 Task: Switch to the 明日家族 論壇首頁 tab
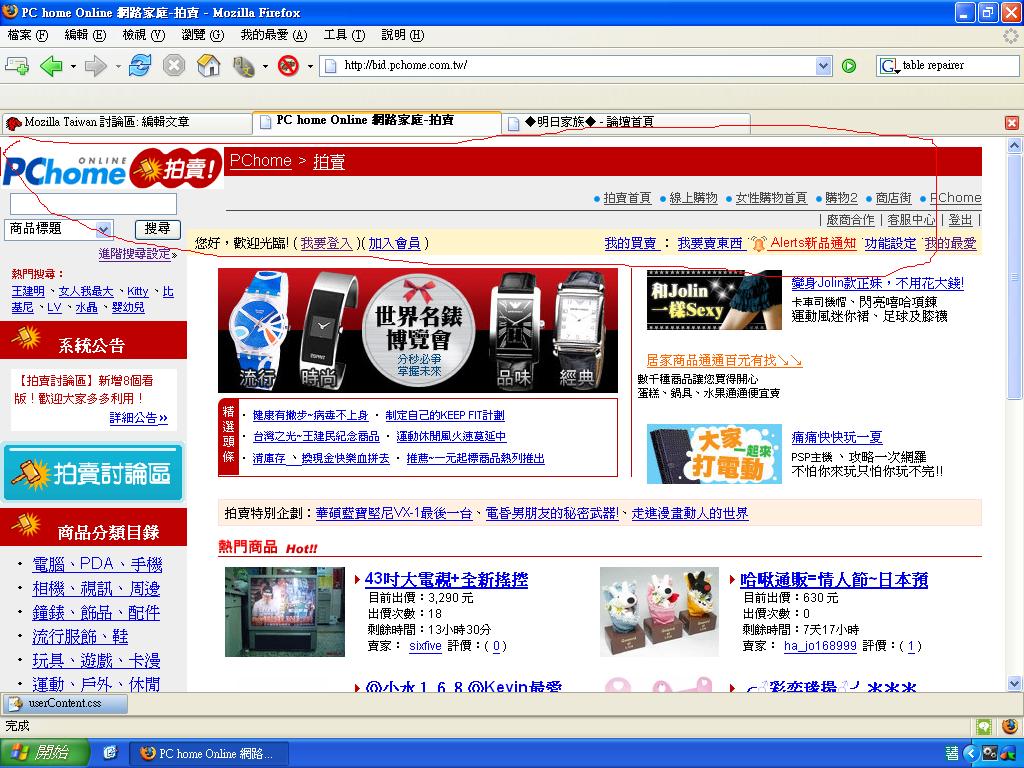coord(590,122)
